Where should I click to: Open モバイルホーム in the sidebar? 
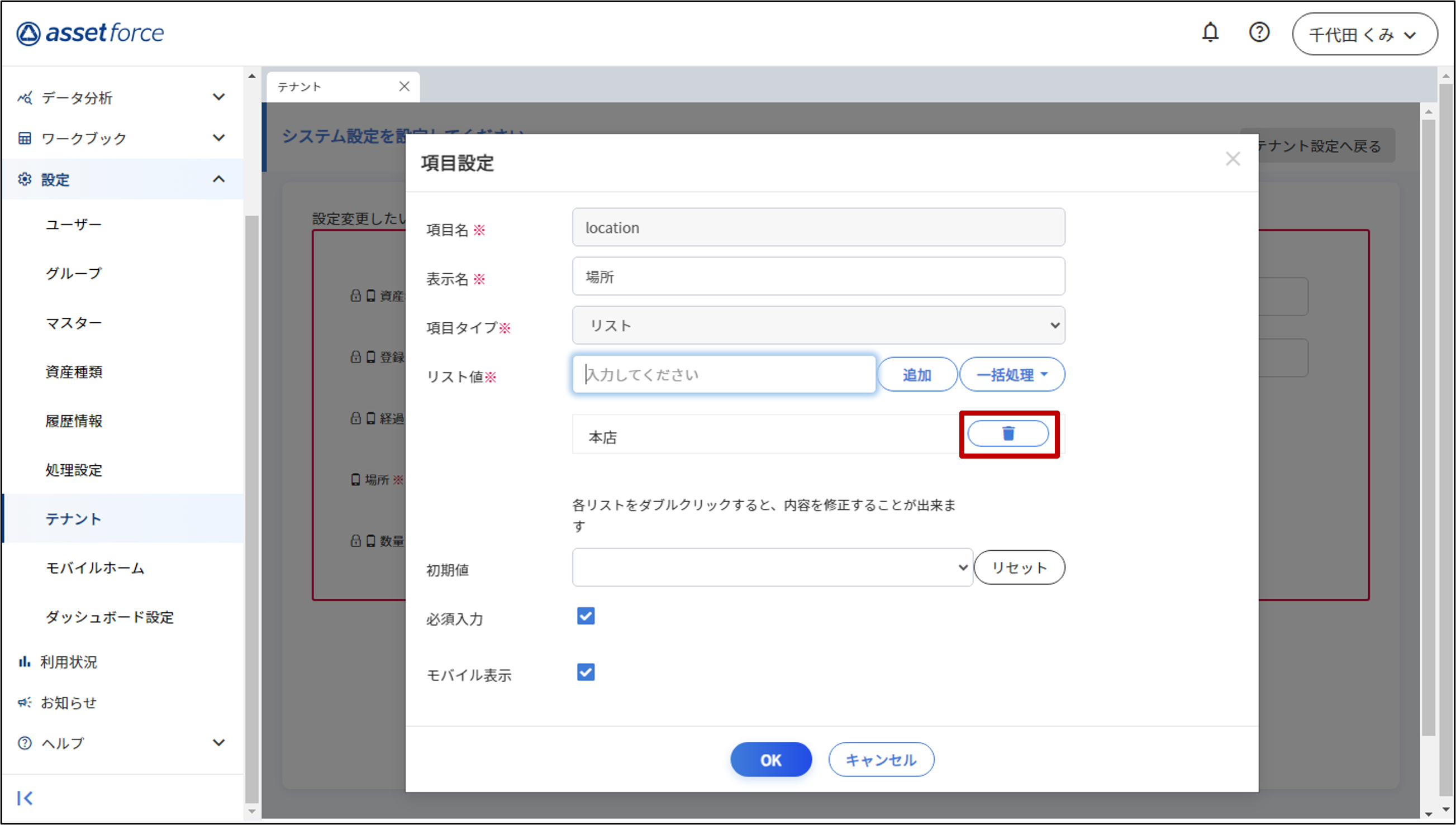pos(95,568)
